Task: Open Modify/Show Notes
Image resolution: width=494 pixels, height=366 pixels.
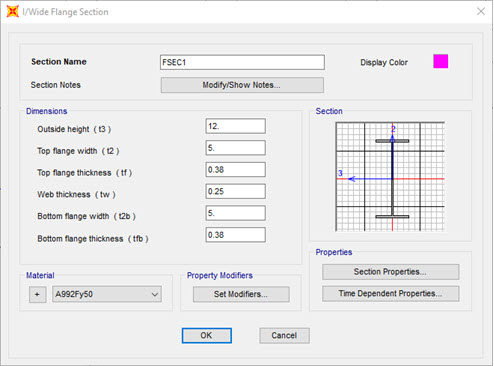Action: pyautogui.click(x=242, y=85)
